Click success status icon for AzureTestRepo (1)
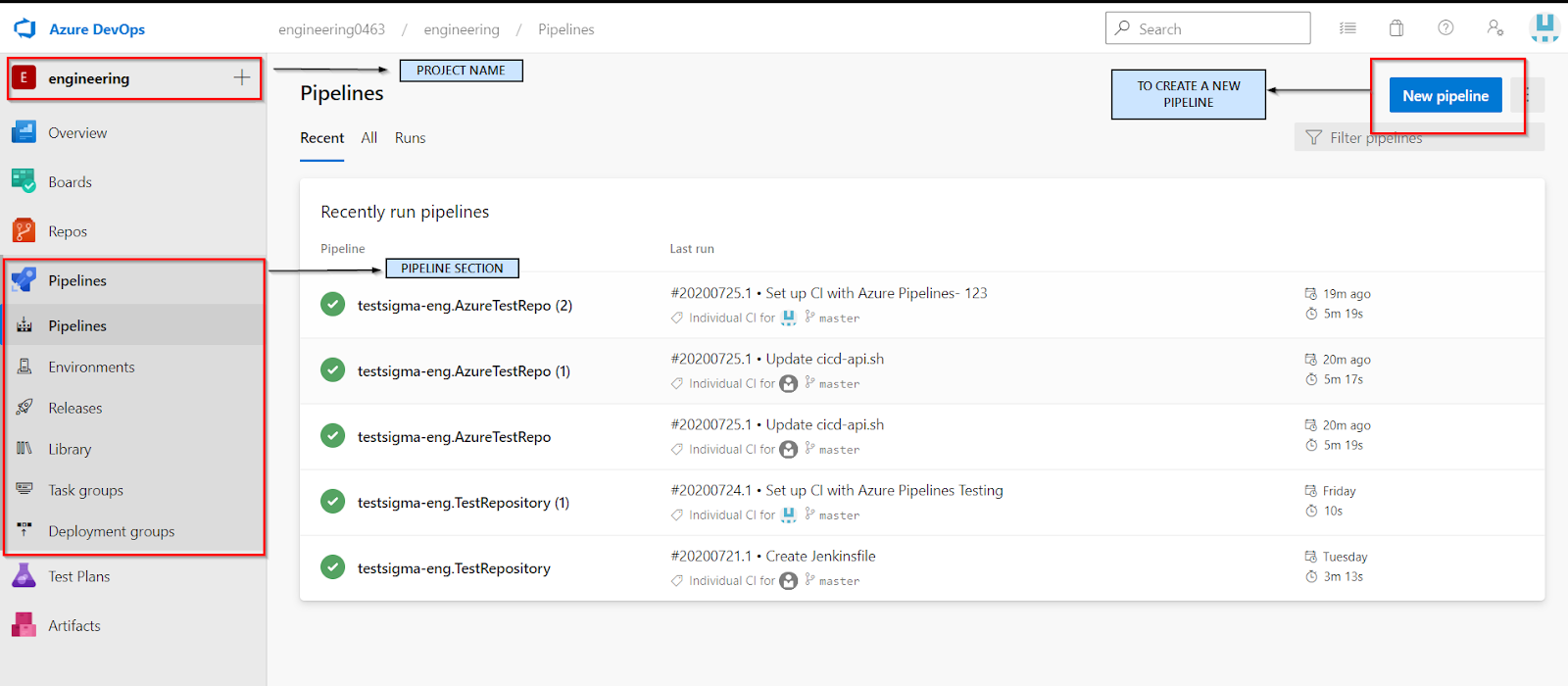The height and width of the screenshot is (686, 1568). pos(333,370)
